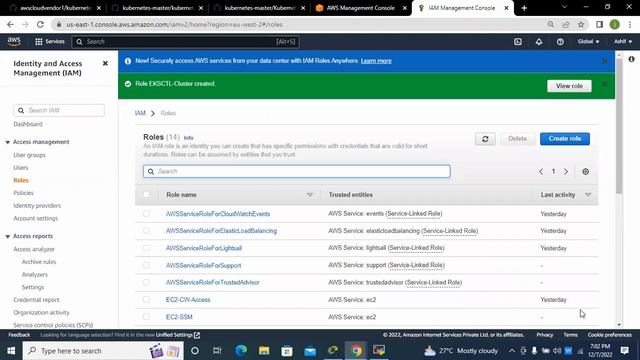Image resolution: width=640 pixels, height=360 pixels.
Task: Go to next page of roles
Action: coord(566,171)
